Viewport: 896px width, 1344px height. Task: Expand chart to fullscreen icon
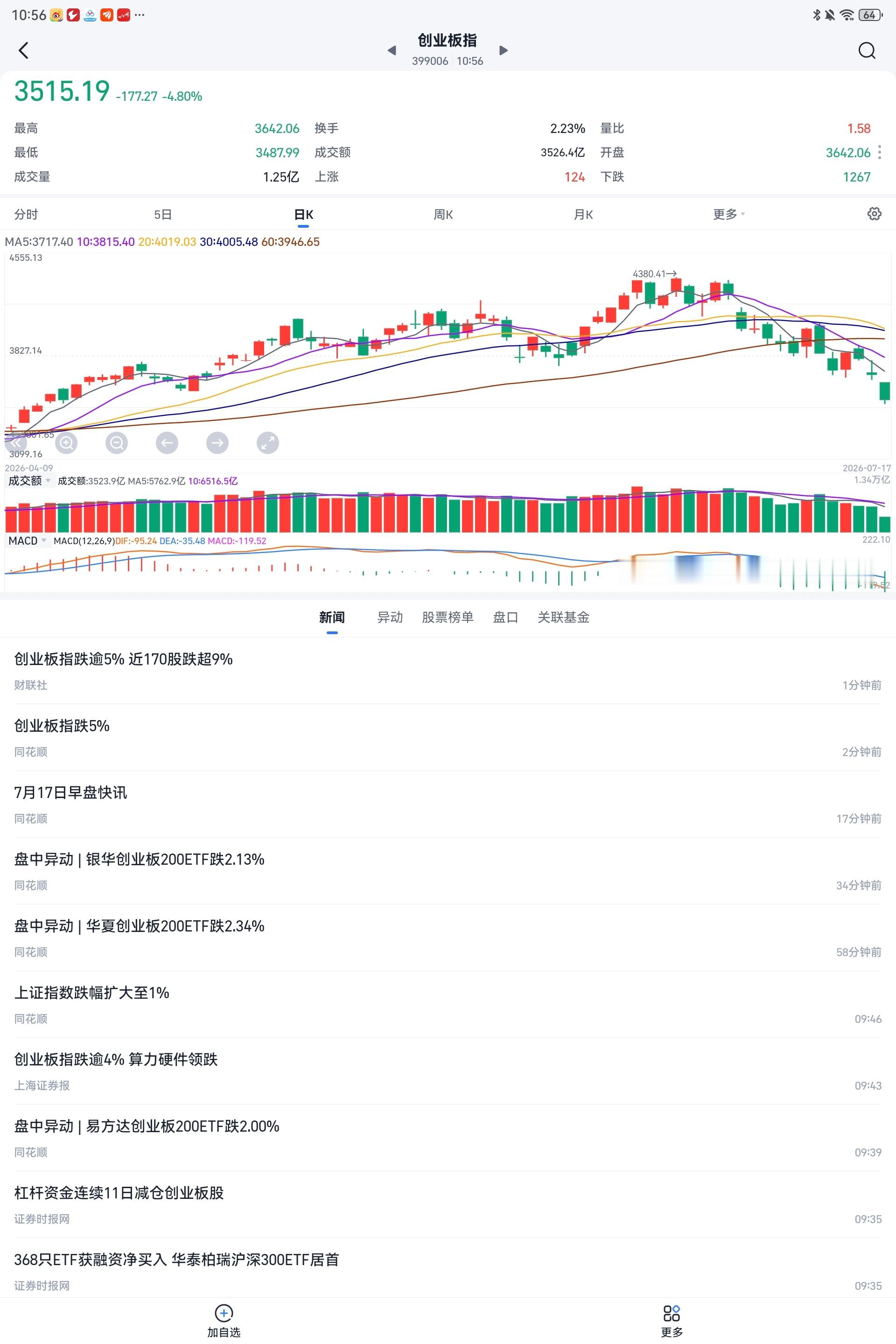pyautogui.click(x=268, y=443)
